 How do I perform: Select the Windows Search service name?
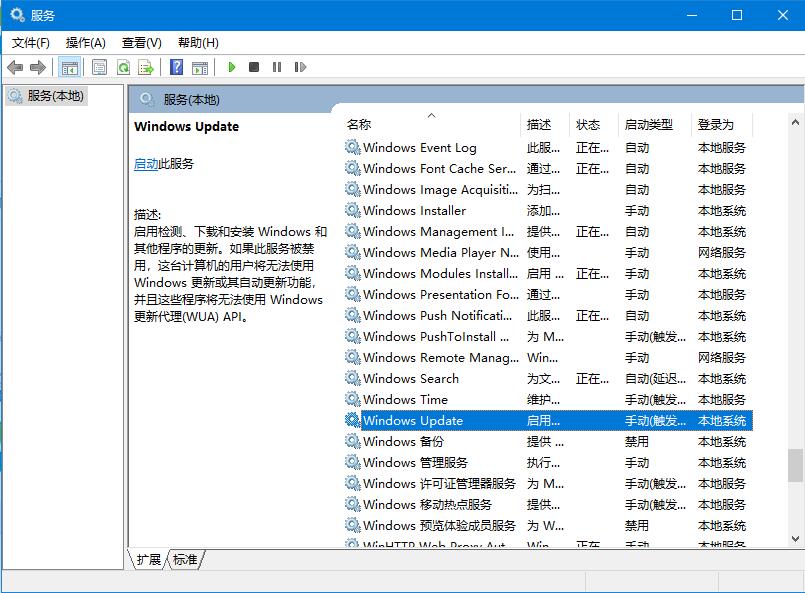(411, 378)
